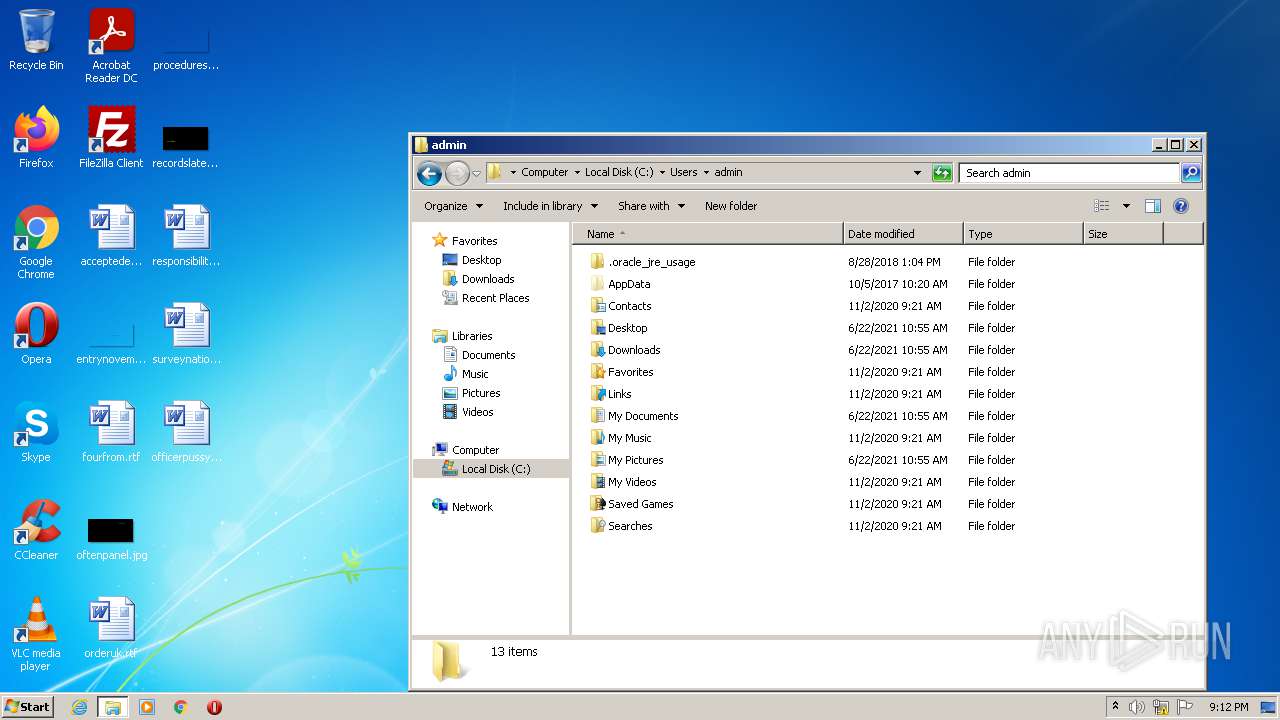Click the Start button

(x=28, y=707)
